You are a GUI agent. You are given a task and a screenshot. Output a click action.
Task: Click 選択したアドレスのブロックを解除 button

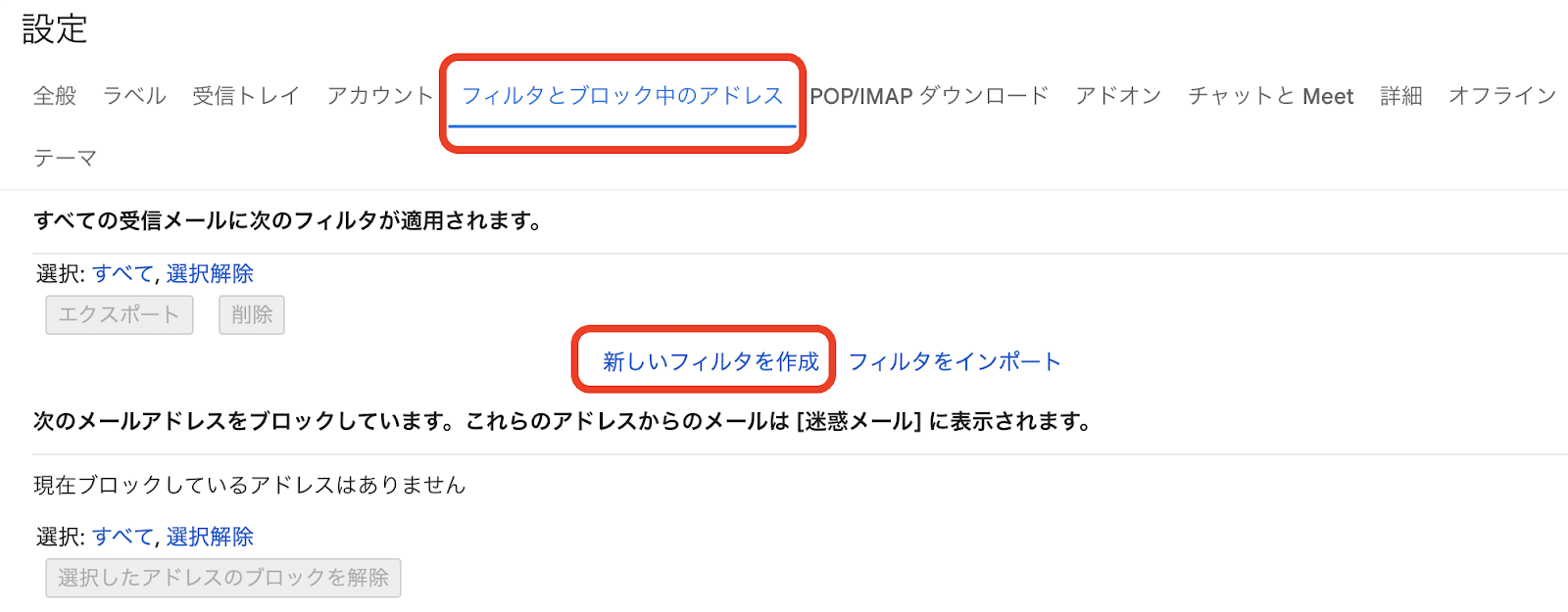coord(223,578)
